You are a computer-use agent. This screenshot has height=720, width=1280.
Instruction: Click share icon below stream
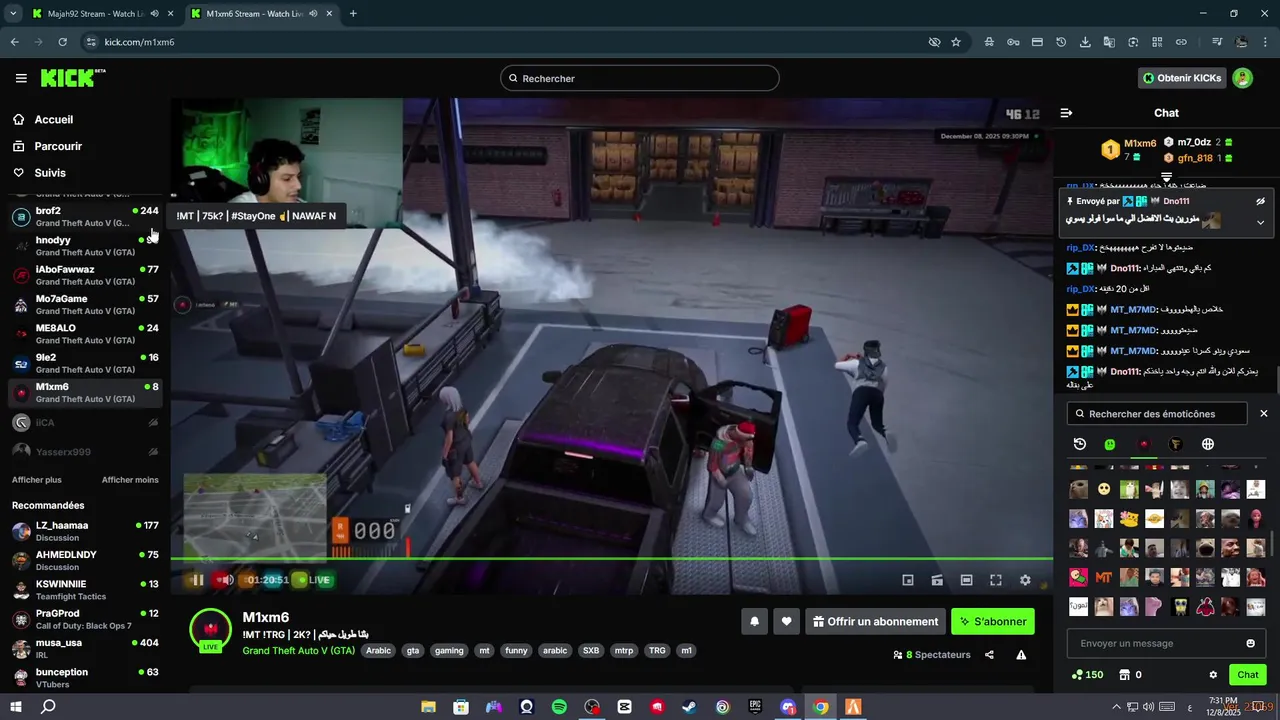pos(989,655)
